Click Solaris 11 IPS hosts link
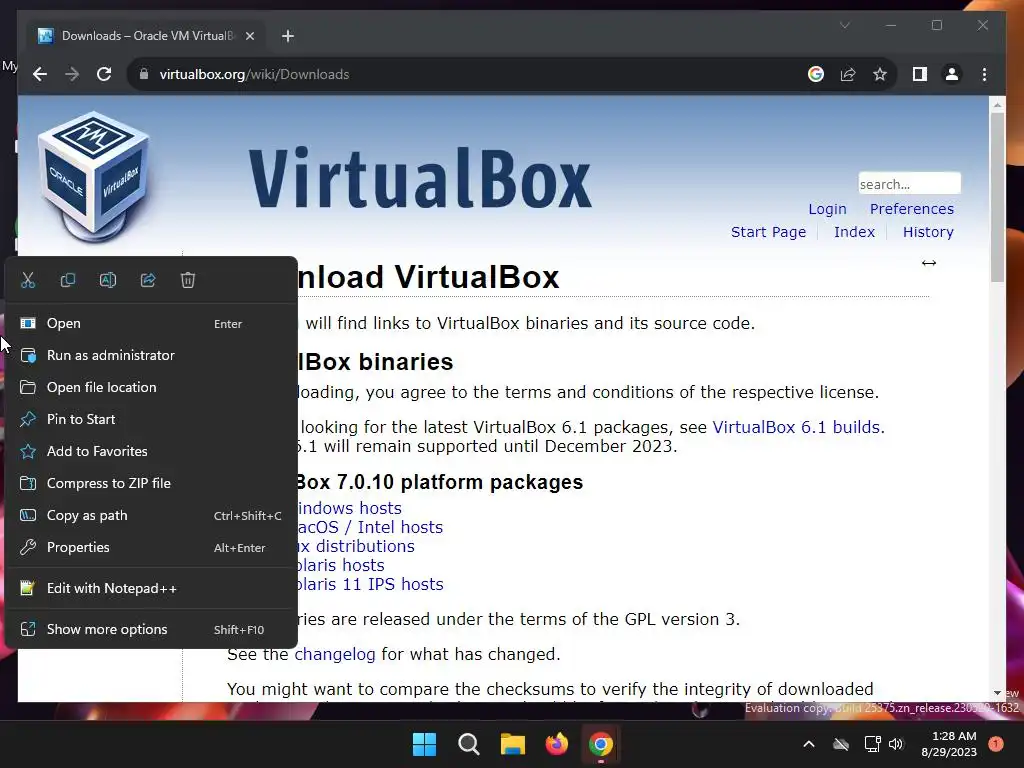 (x=370, y=584)
